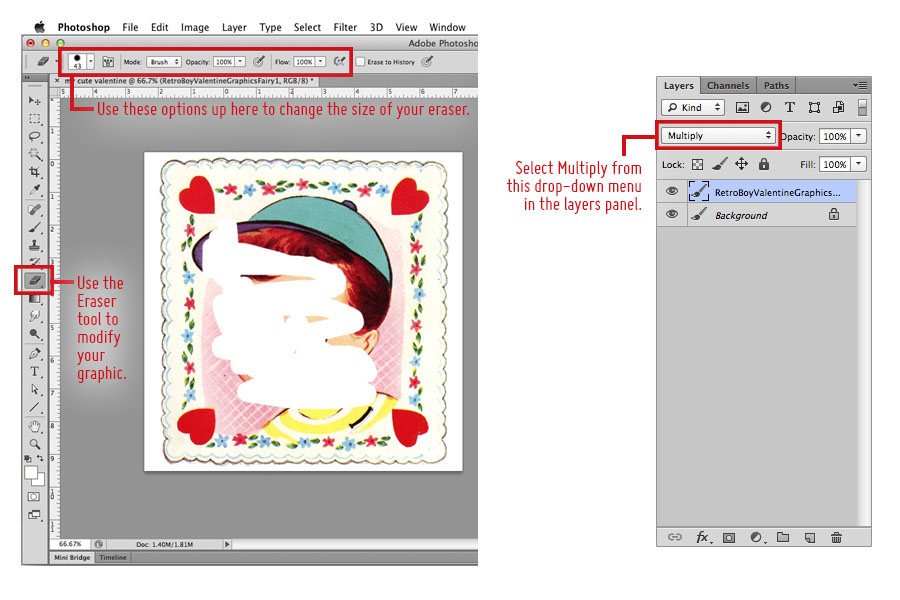
Task: Select the Lasso tool
Action: click(34, 137)
